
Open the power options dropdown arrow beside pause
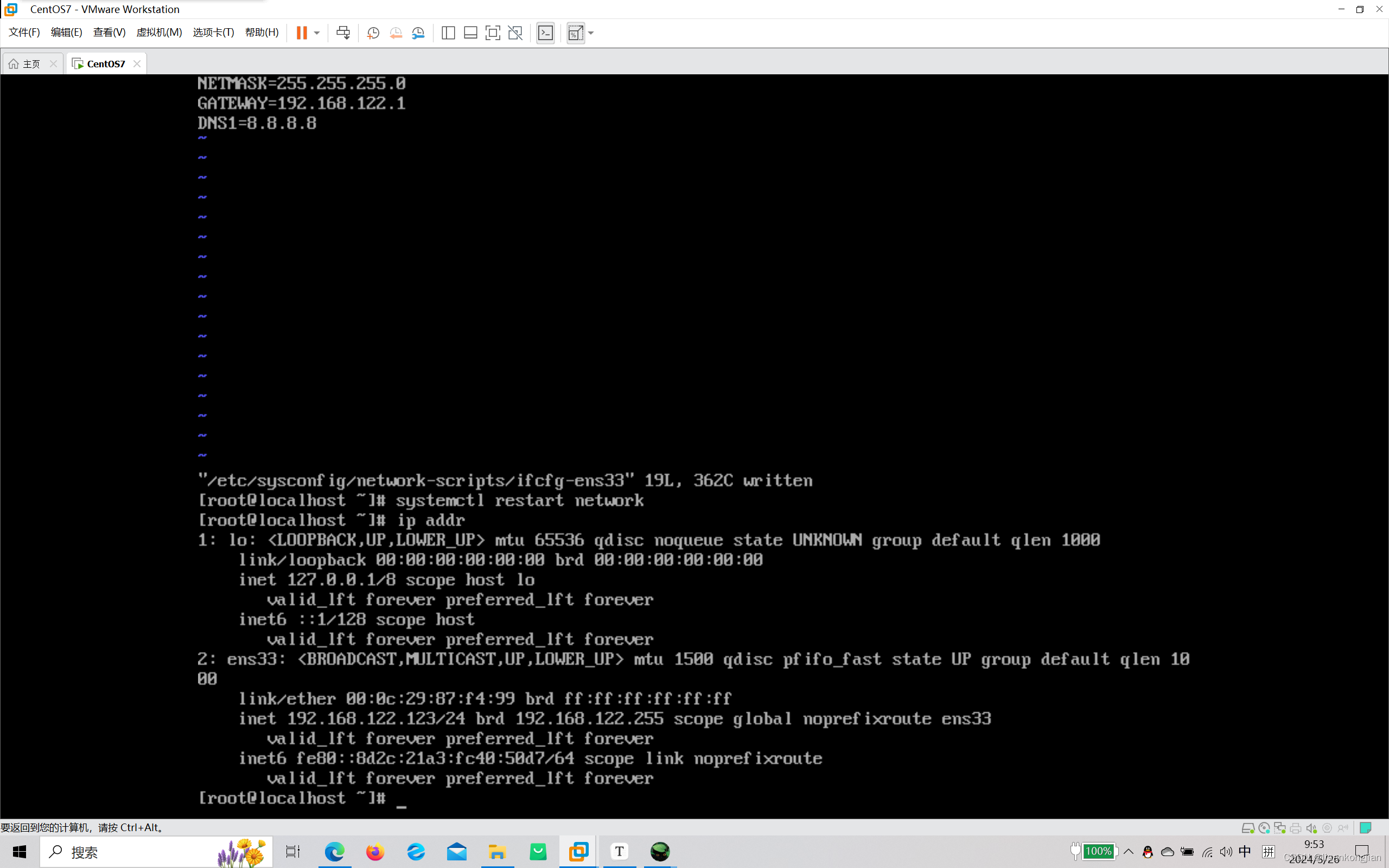317,33
